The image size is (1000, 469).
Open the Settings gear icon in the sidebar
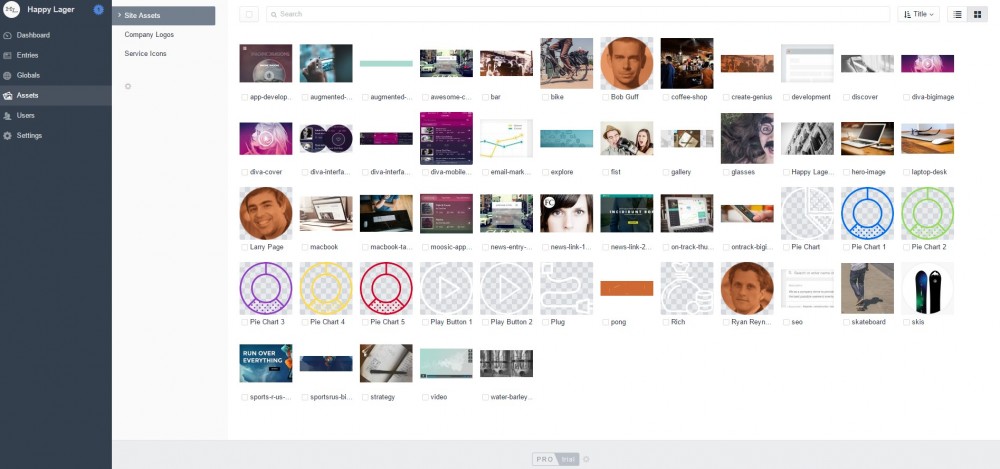click(x=8, y=136)
